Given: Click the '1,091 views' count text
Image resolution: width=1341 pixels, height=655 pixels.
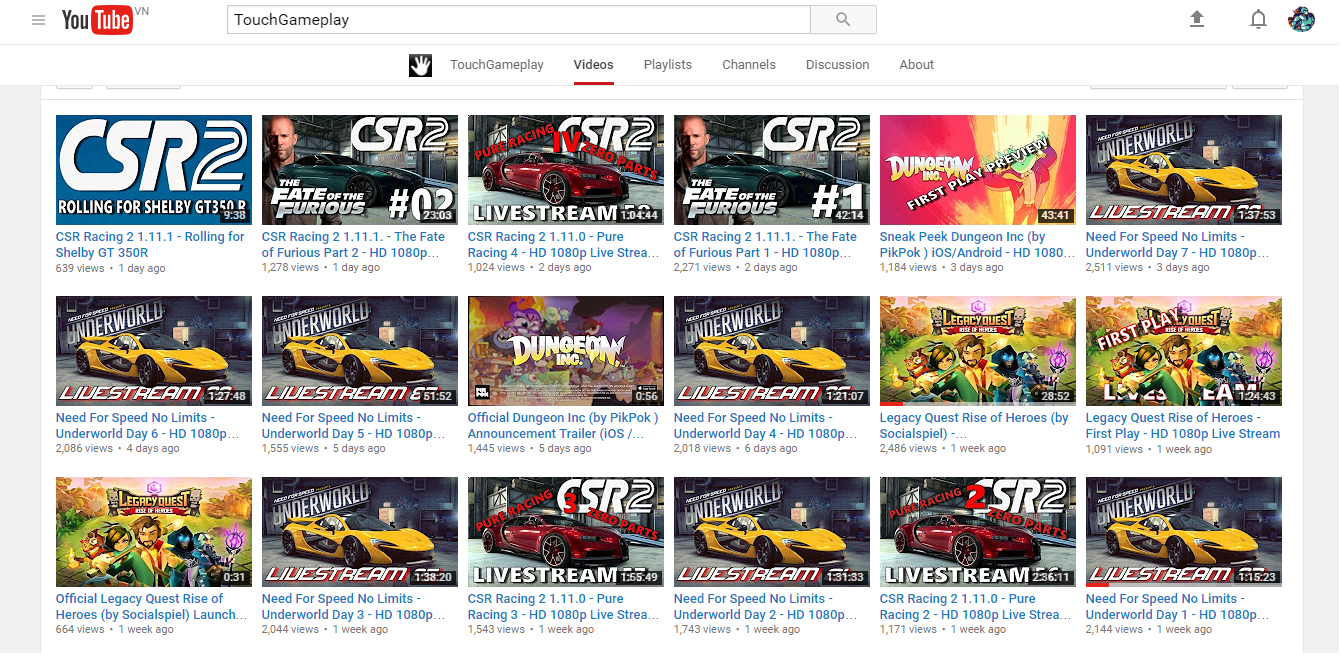Looking at the screenshot, I should click(x=1115, y=450).
